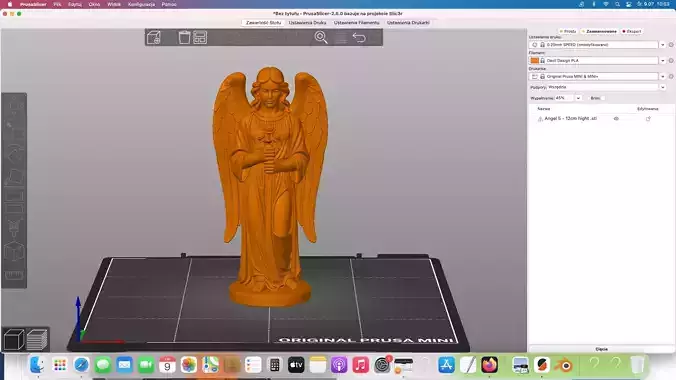The width and height of the screenshot is (676, 380).
Task: Switch to Ustawienia Filamentu tab
Action: click(x=357, y=22)
